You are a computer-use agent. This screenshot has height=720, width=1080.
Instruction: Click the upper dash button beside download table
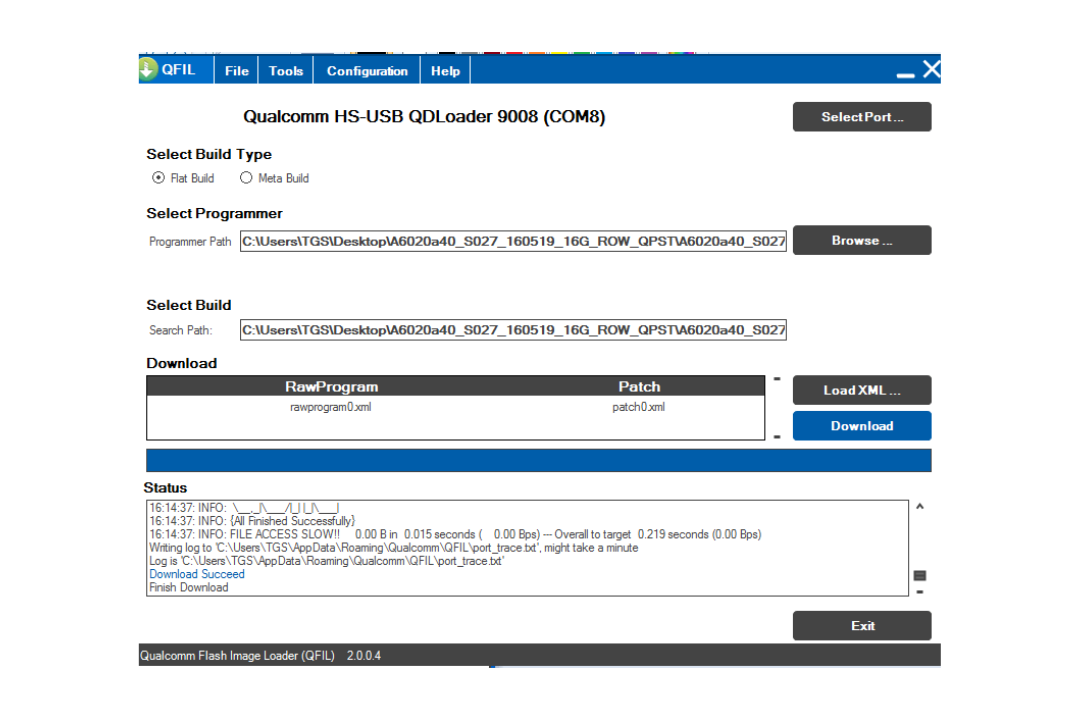pos(777,379)
